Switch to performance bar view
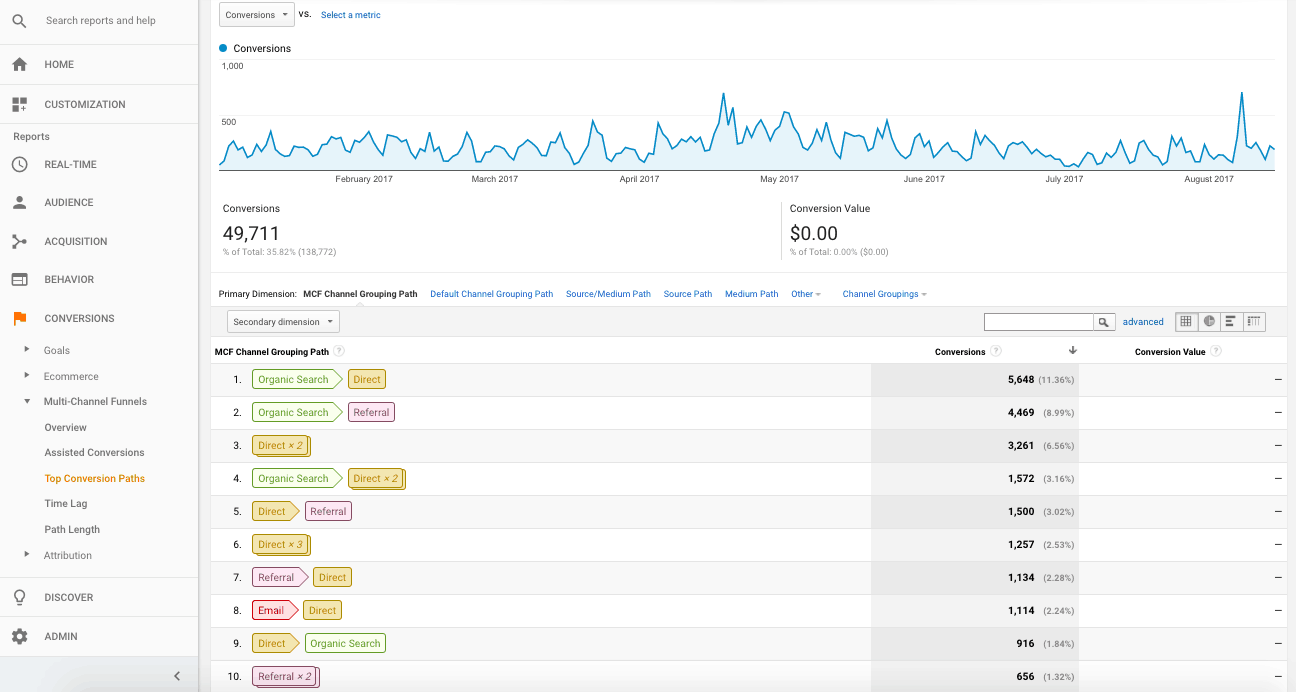Image resolution: width=1296 pixels, height=692 pixels. pos(1231,322)
